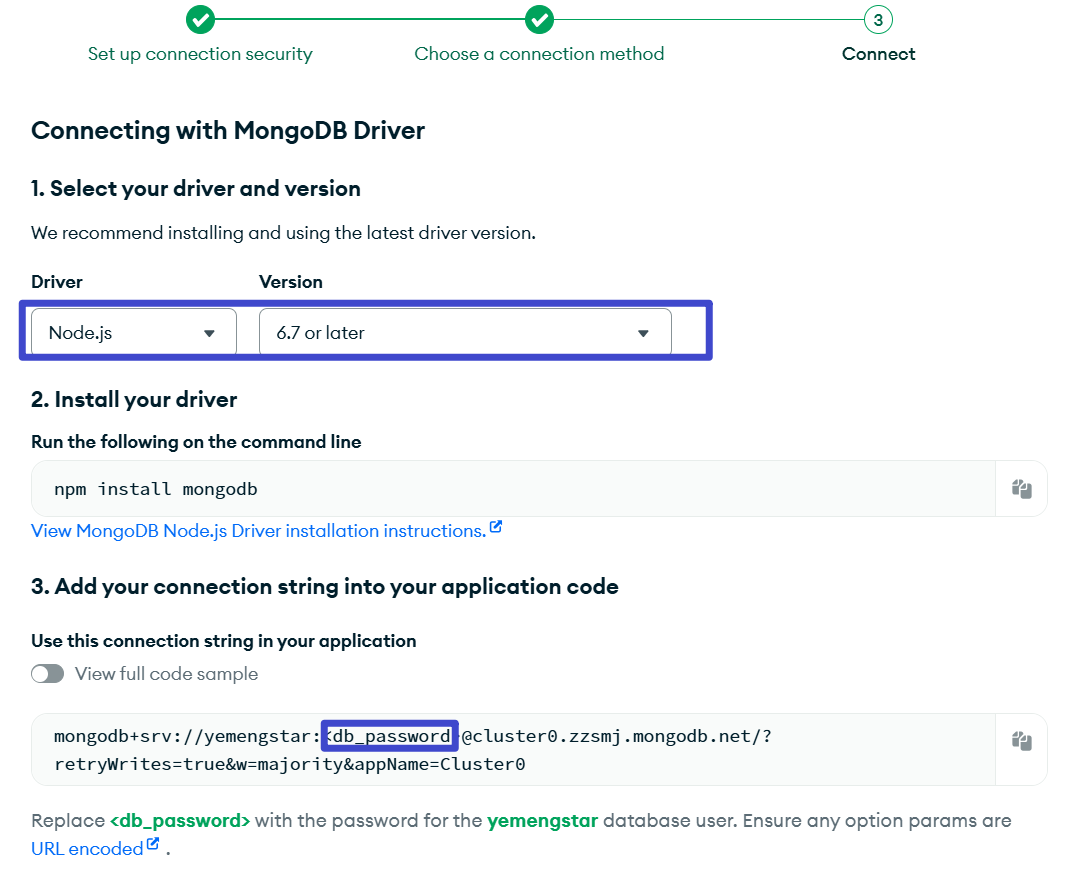Click the green checkmark above Set up connection security

(x=200, y=19)
